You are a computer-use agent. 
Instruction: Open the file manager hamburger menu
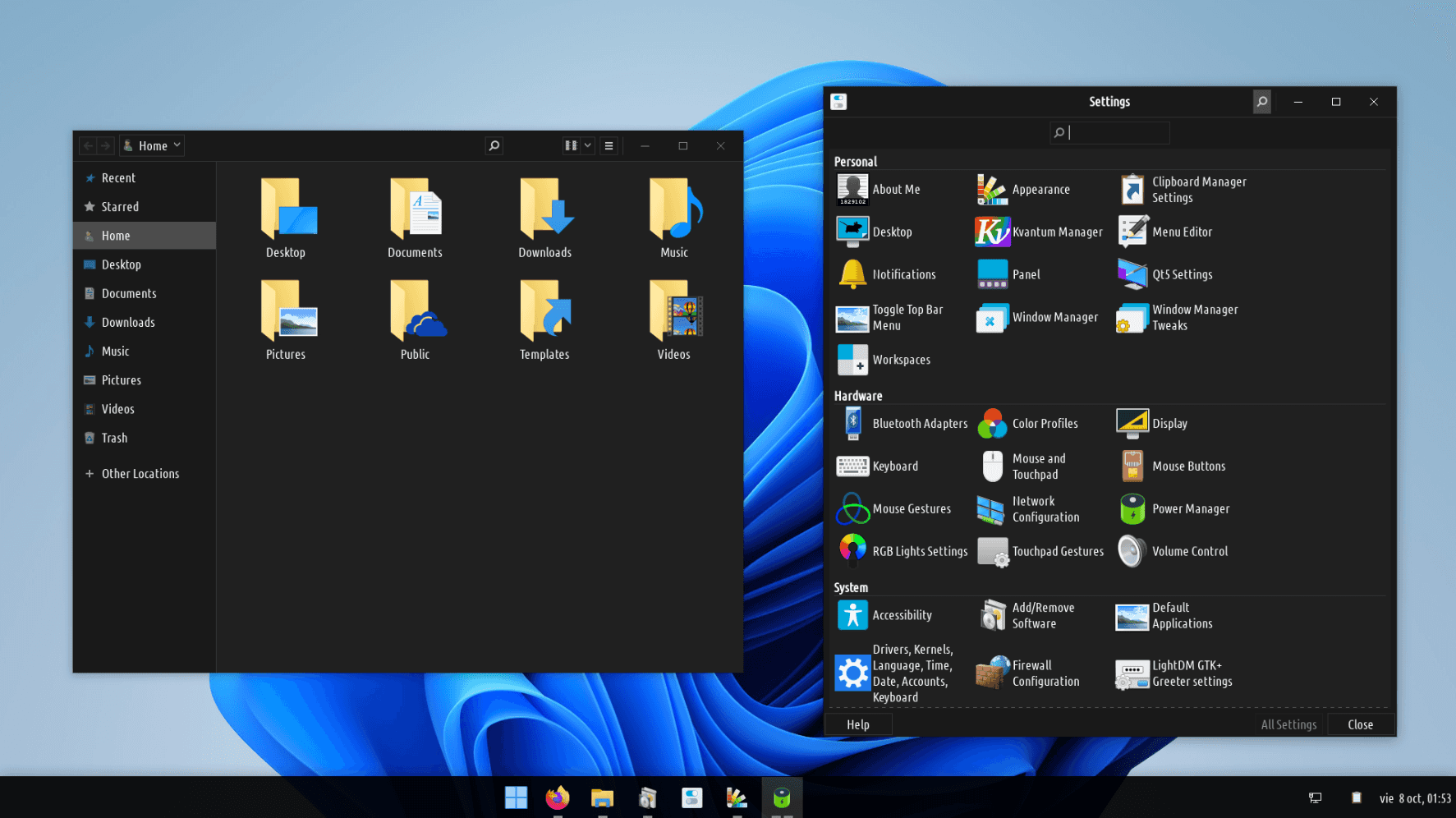point(609,146)
